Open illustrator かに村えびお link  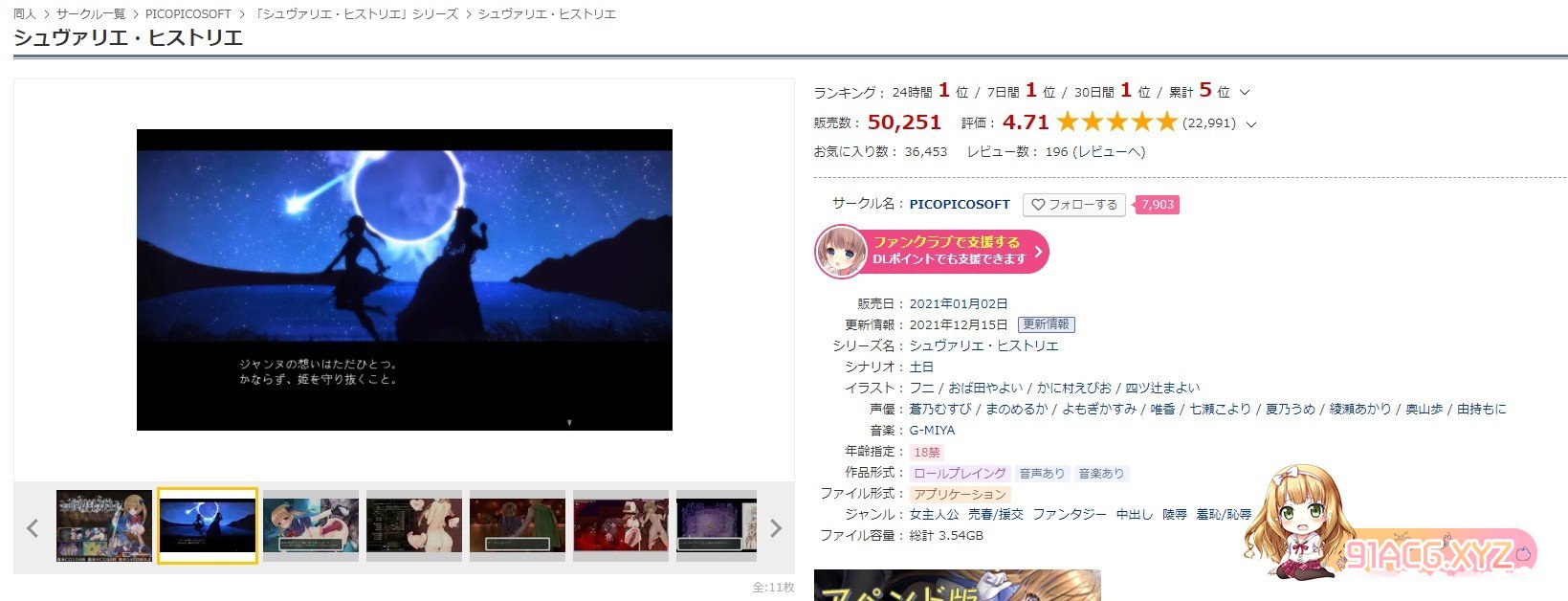tap(1074, 388)
